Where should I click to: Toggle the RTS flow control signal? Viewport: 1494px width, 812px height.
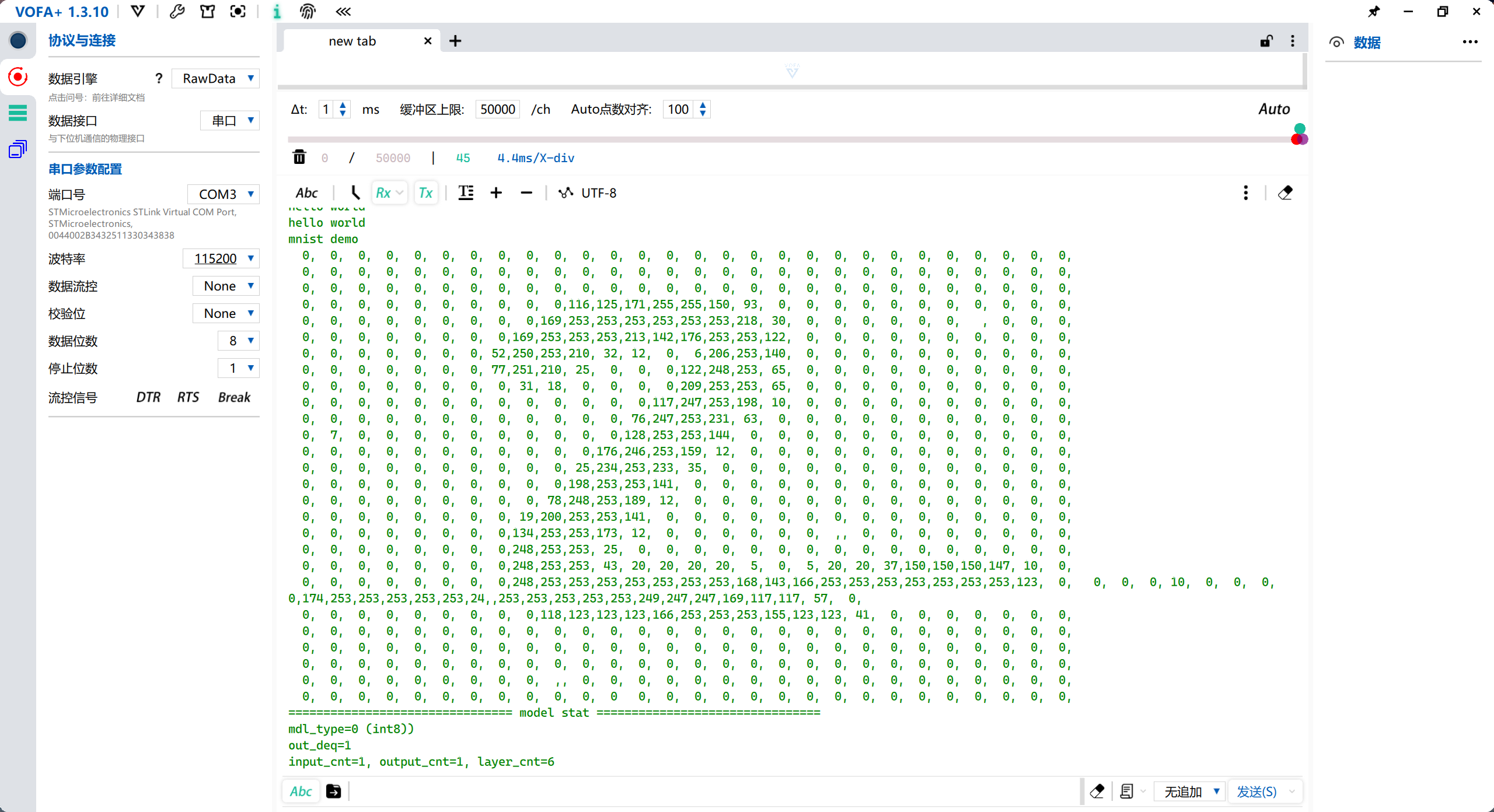[188, 397]
